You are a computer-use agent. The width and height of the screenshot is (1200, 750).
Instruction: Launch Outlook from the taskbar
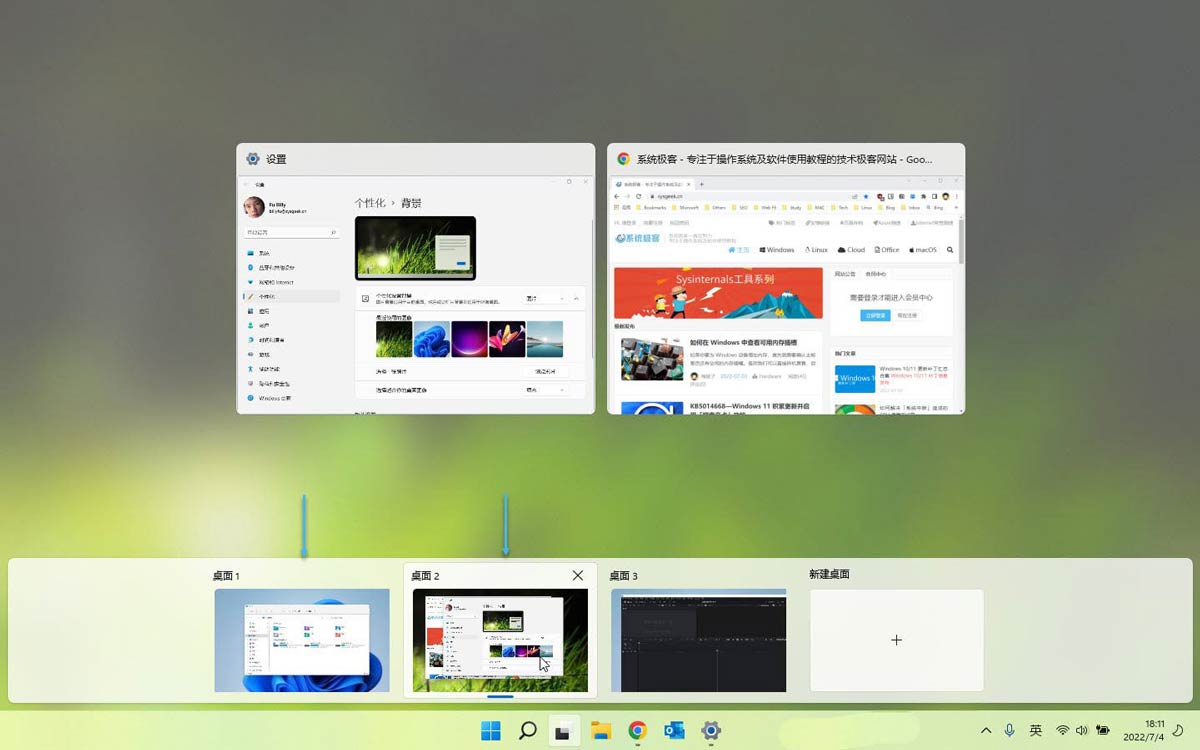[674, 731]
